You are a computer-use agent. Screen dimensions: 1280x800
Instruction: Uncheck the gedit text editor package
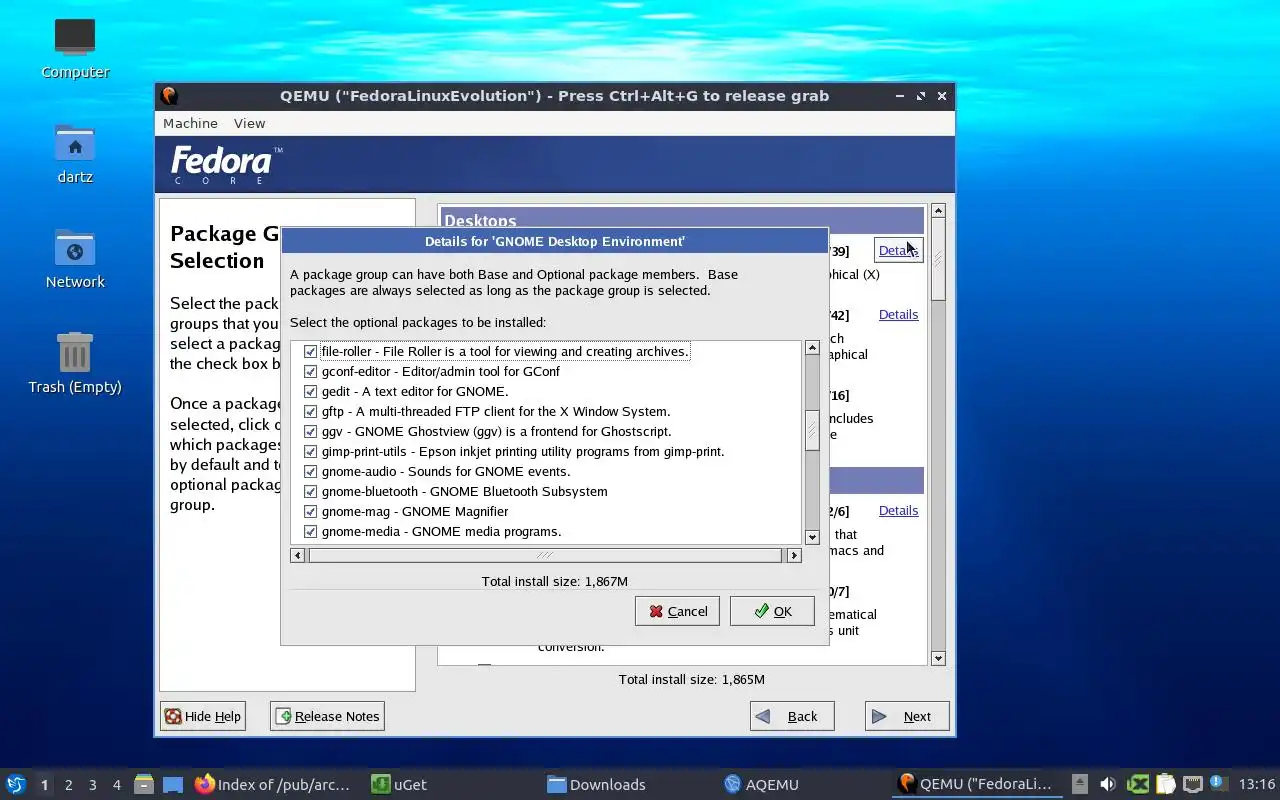click(310, 391)
